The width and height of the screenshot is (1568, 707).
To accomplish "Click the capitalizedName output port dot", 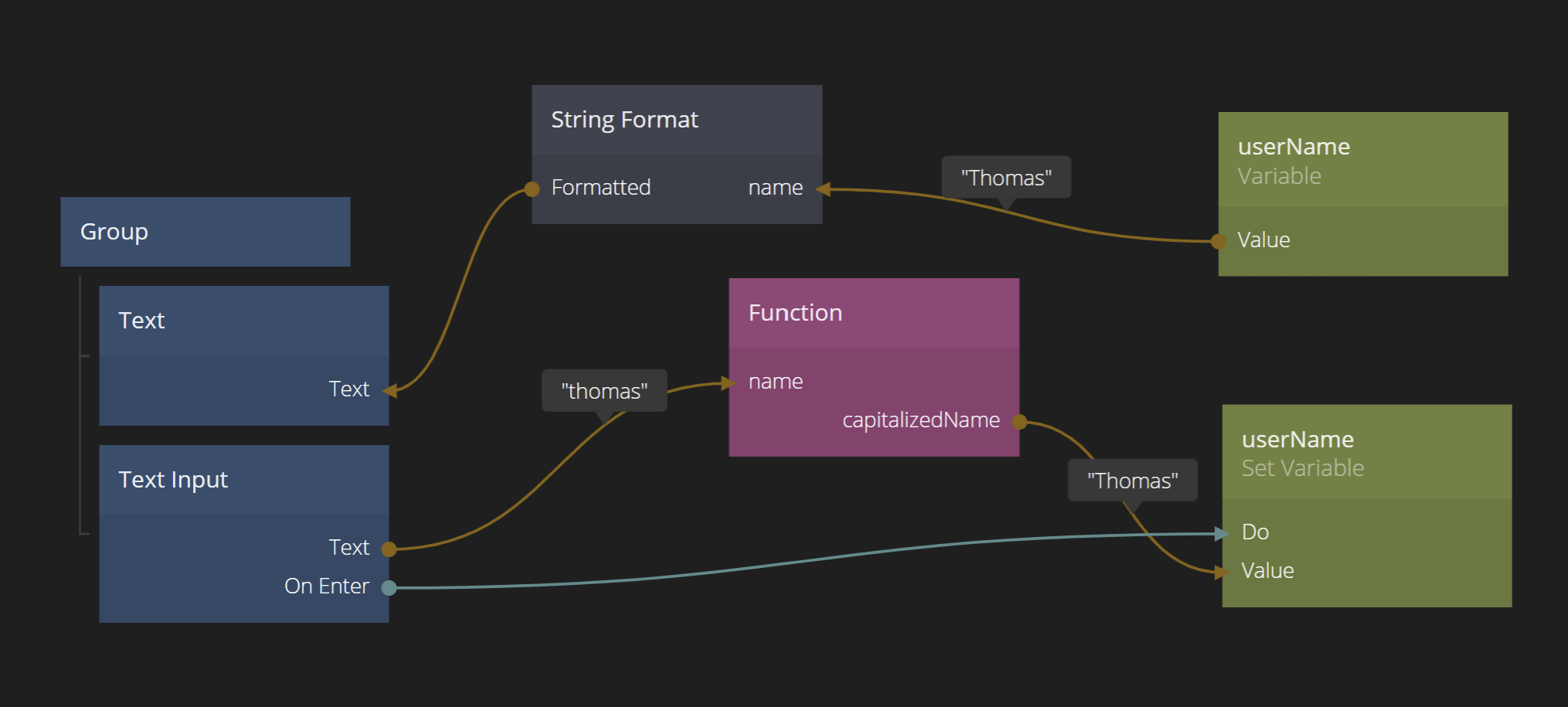I will [x=1020, y=422].
